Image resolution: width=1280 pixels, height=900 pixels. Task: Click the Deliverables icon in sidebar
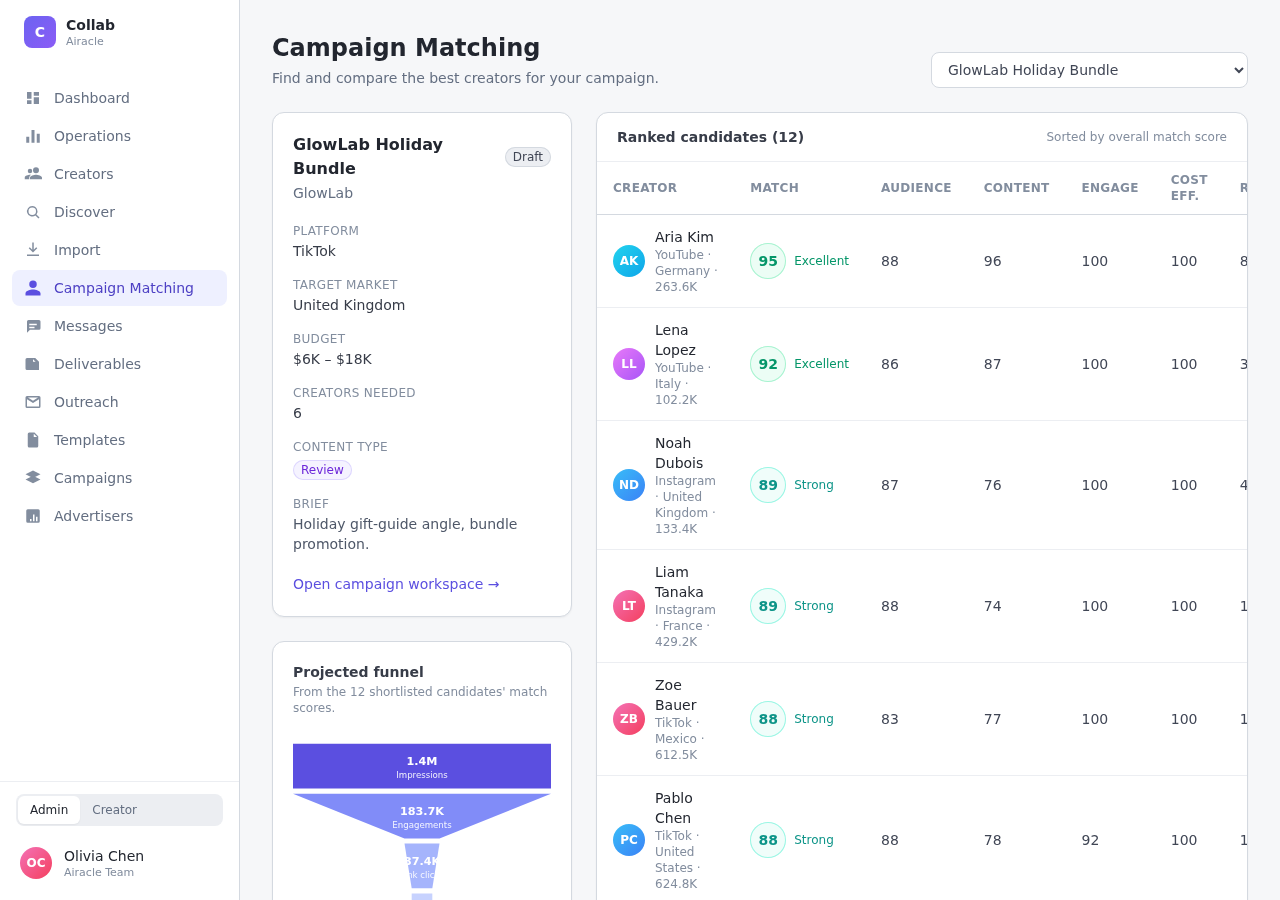pyautogui.click(x=33, y=364)
